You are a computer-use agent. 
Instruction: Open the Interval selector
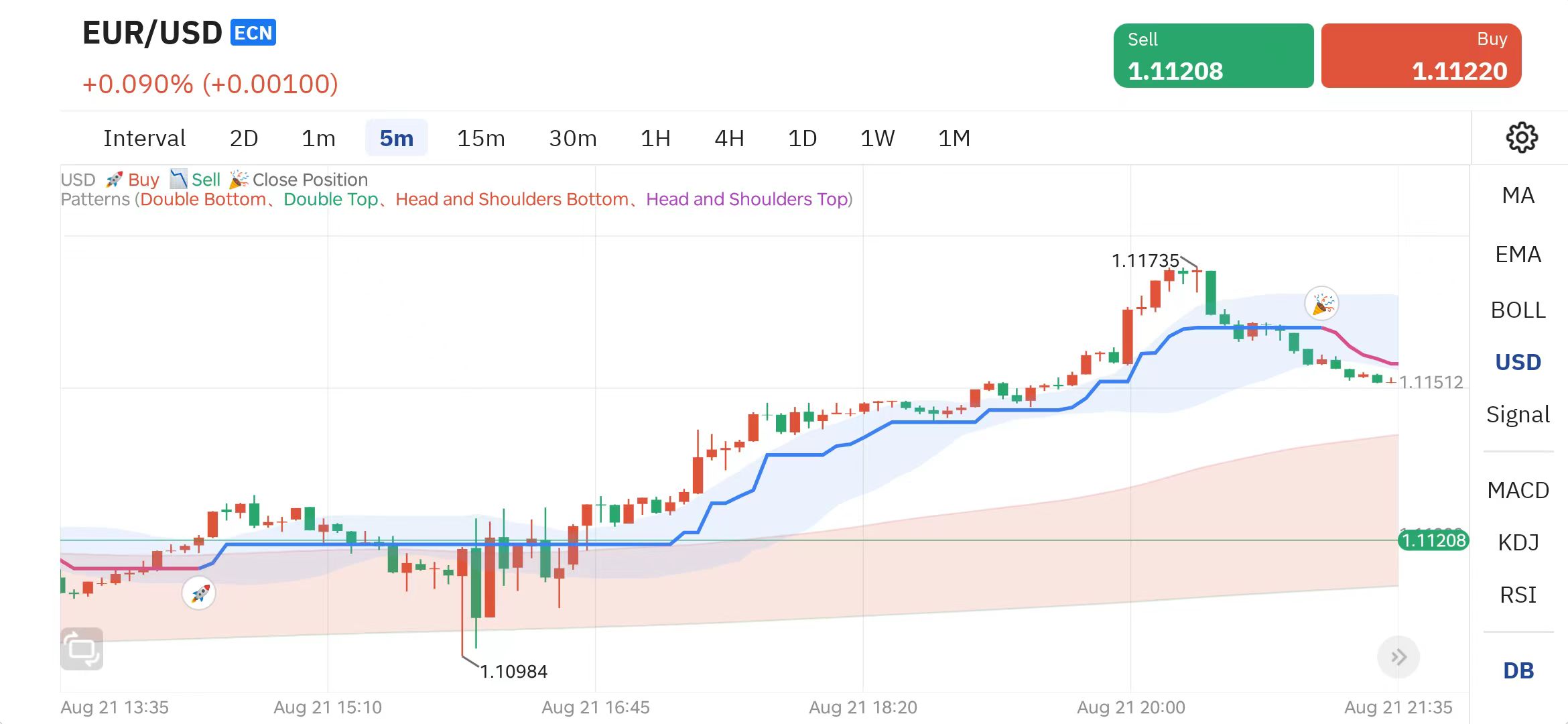coord(144,138)
